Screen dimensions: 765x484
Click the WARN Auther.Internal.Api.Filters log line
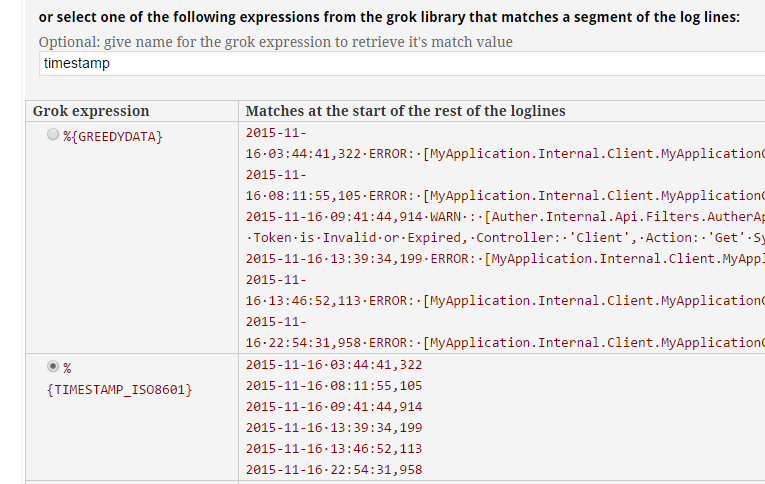point(505,217)
